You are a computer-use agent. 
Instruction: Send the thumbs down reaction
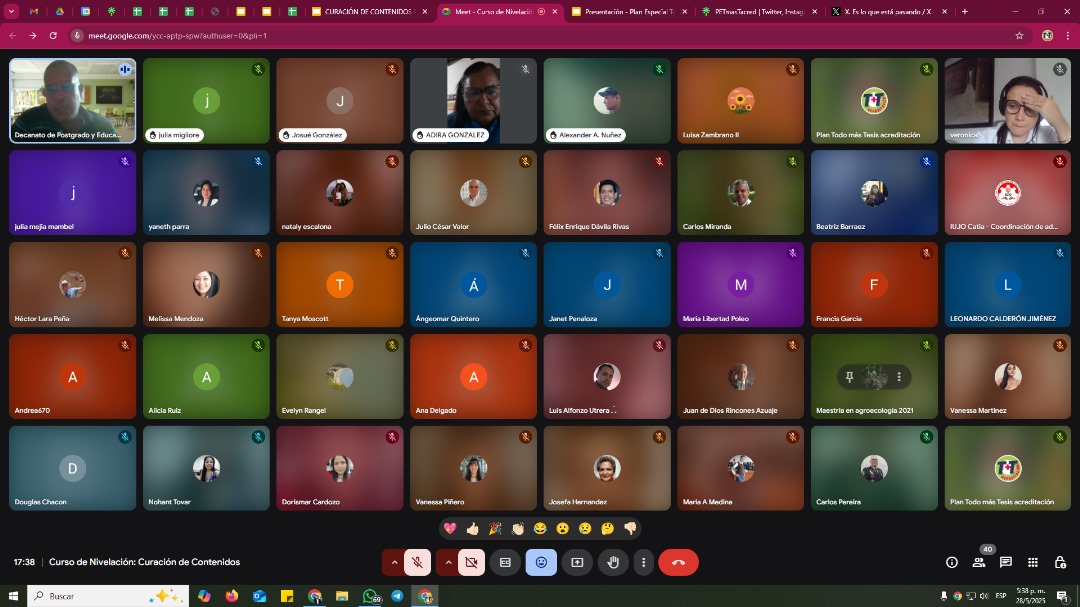630,528
